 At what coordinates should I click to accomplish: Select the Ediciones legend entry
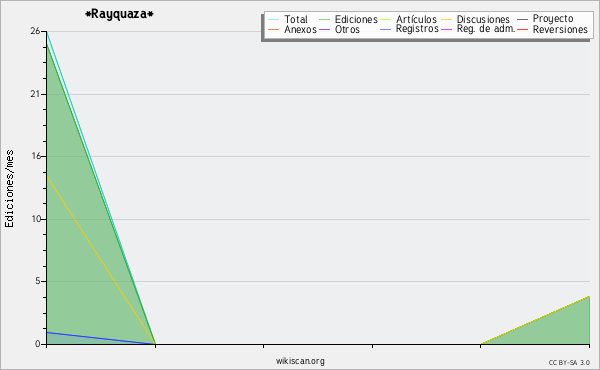348,19
